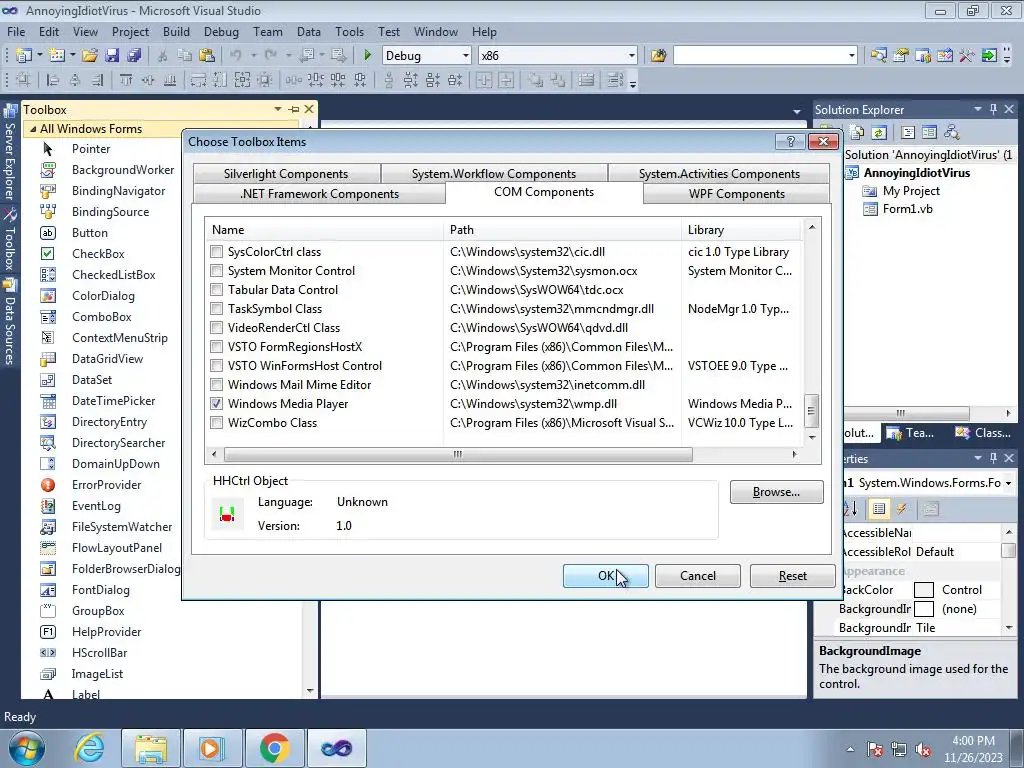Uncheck the Windows Media Player checkbox
1024x768 pixels.
tap(216, 404)
